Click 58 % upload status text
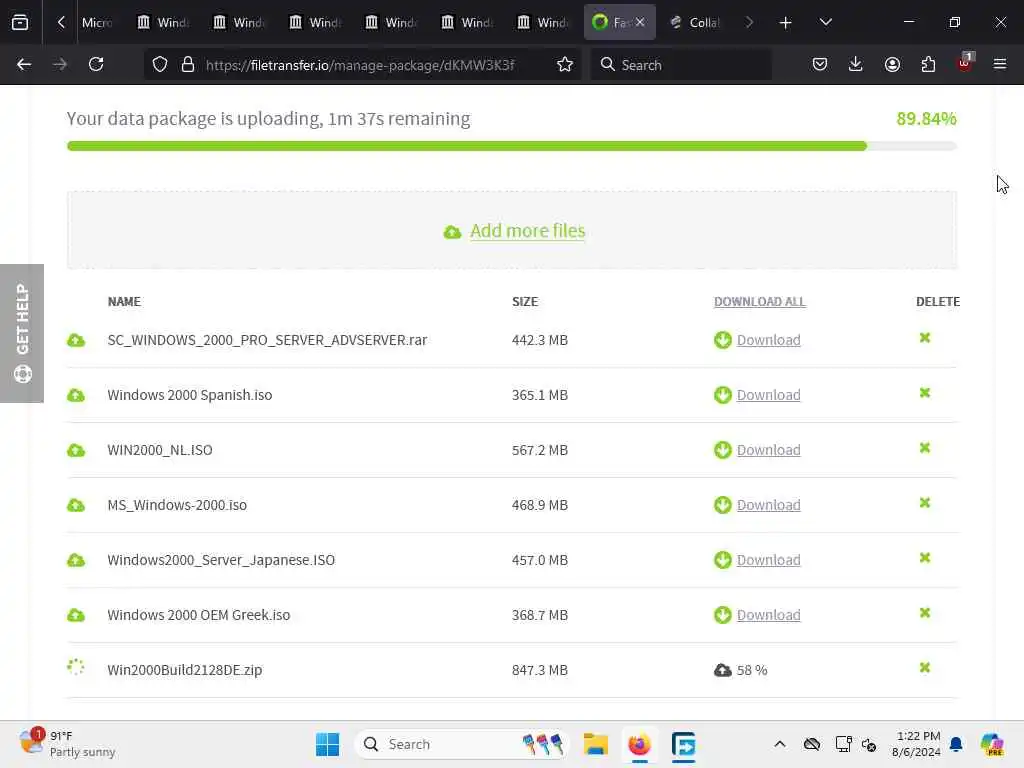 [x=752, y=670]
